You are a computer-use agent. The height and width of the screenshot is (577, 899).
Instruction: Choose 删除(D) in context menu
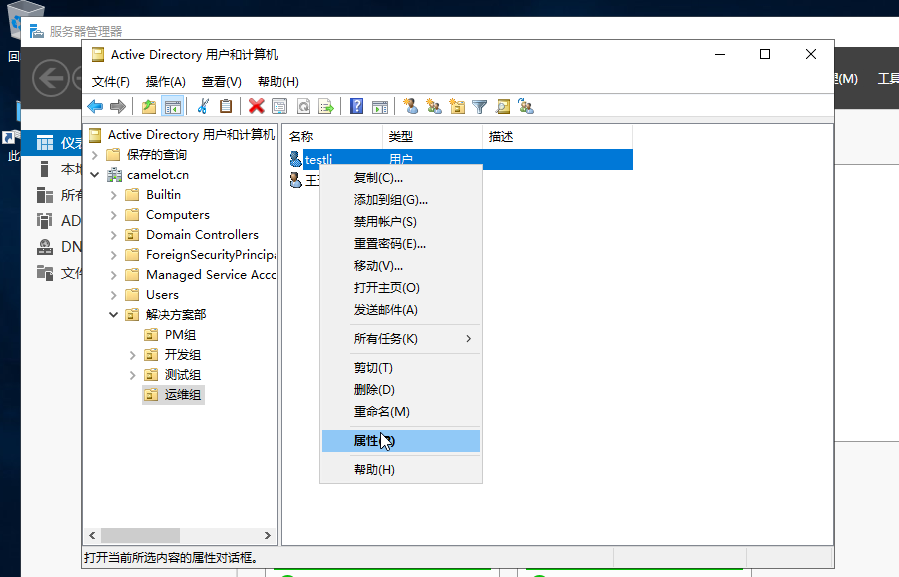click(401, 389)
